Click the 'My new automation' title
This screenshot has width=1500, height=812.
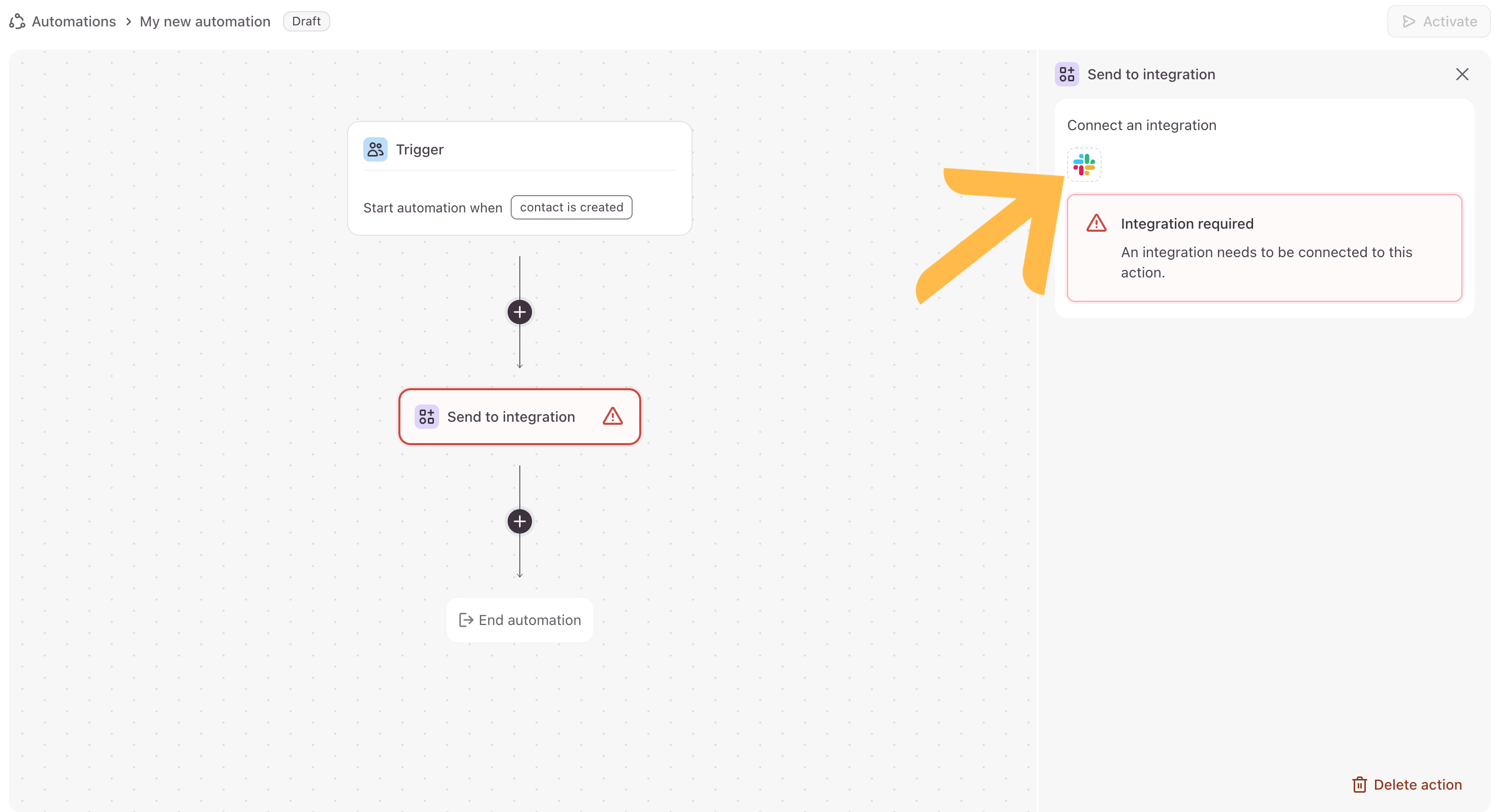[205, 21]
